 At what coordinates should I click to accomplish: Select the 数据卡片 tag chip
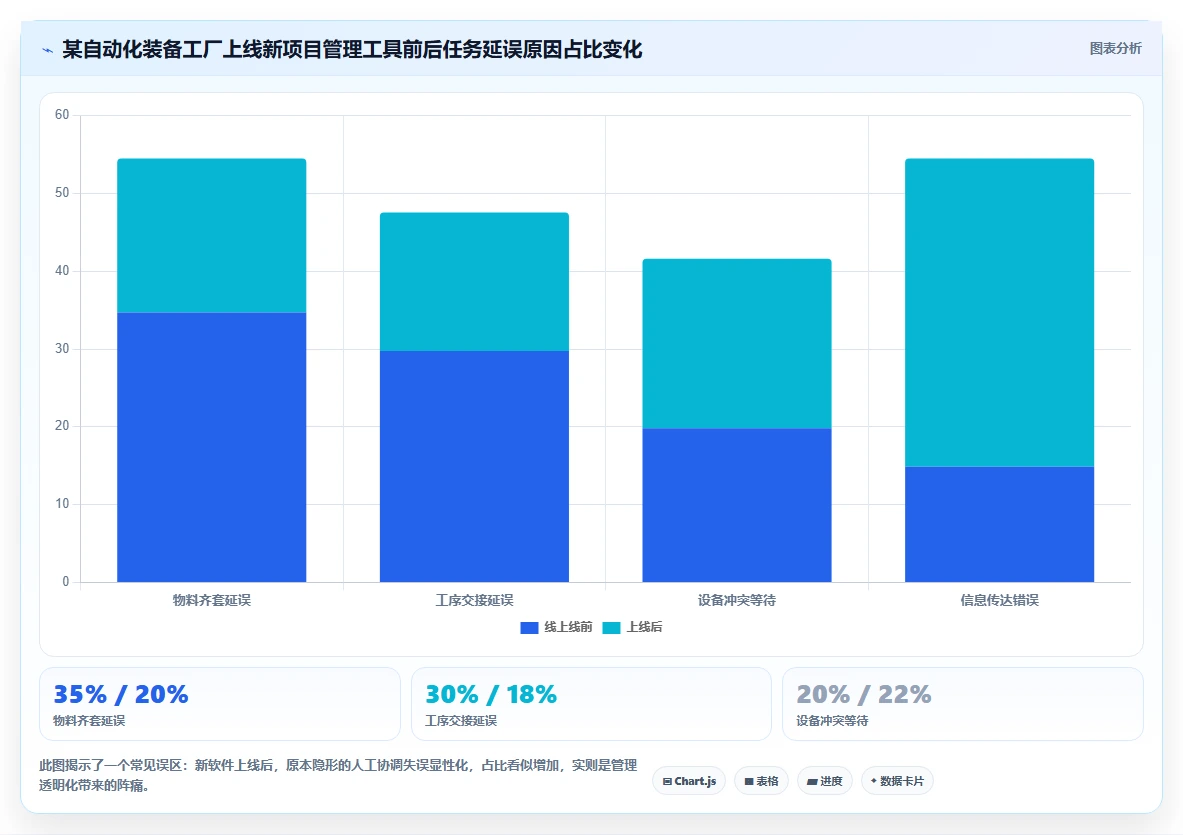coord(897,781)
